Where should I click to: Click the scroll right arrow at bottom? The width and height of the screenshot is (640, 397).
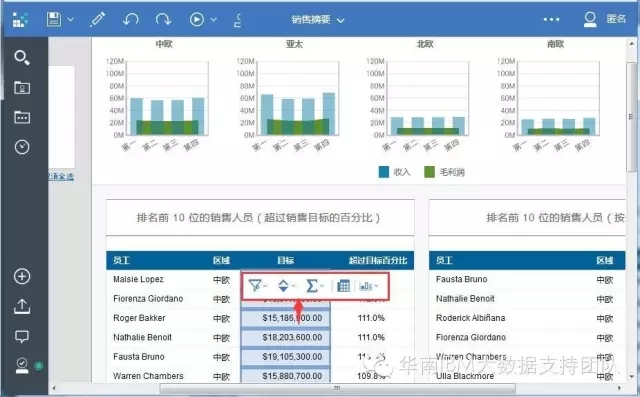[x=620, y=388]
